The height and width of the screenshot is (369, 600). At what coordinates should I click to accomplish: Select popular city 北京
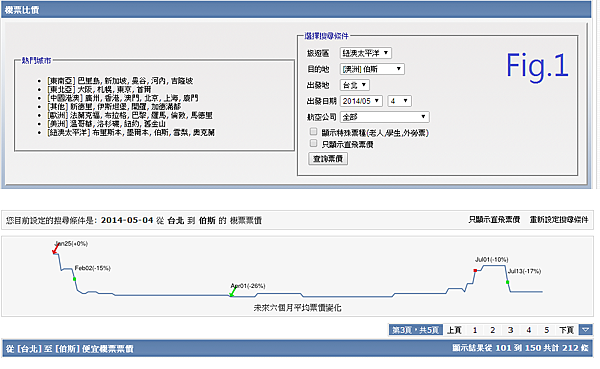pos(152,98)
